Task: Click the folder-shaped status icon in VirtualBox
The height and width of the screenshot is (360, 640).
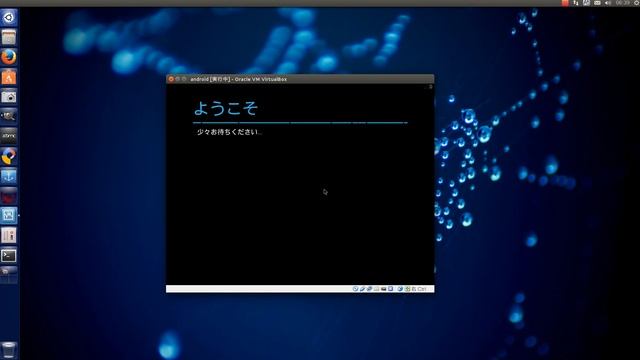Action: click(376, 289)
